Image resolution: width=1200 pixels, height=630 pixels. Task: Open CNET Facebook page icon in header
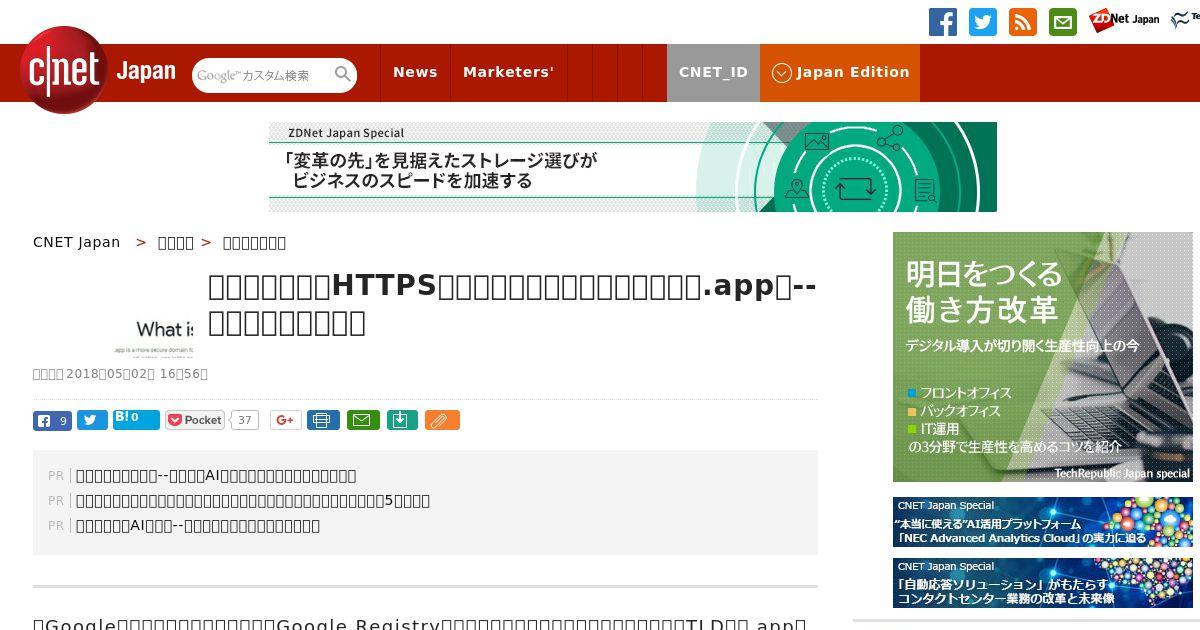pyautogui.click(x=943, y=22)
